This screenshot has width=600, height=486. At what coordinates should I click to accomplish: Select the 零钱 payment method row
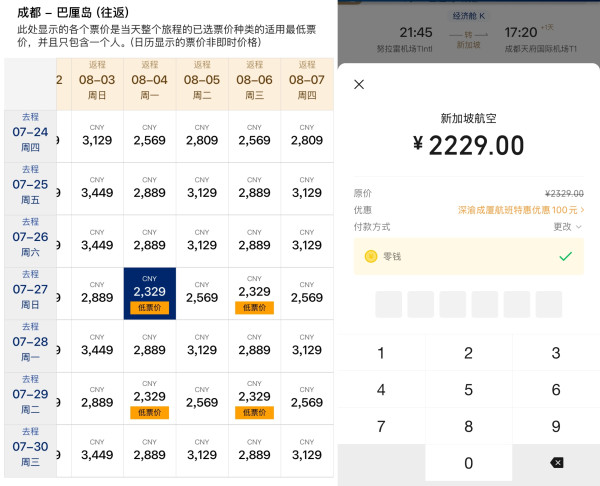pos(469,256)
